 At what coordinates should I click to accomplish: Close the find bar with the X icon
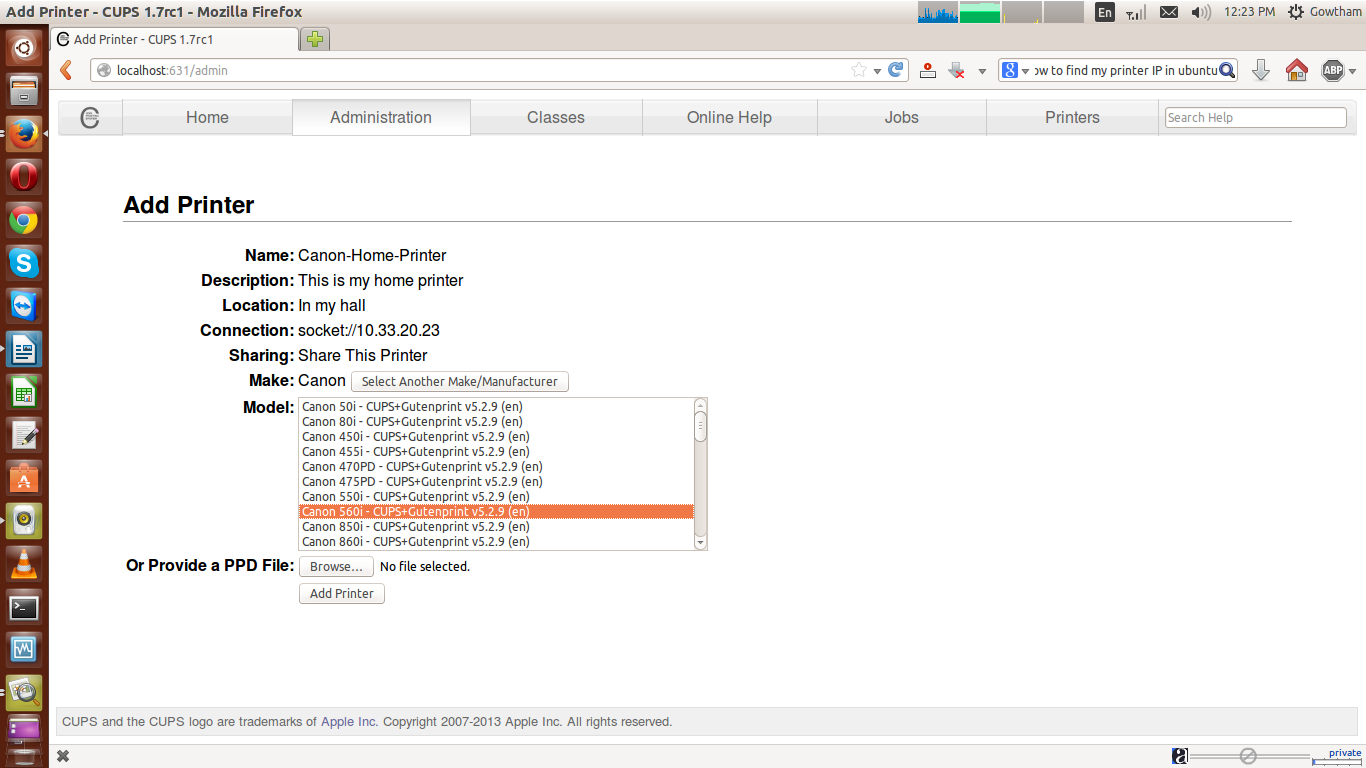pyautogui.click(x=63, y=756)
